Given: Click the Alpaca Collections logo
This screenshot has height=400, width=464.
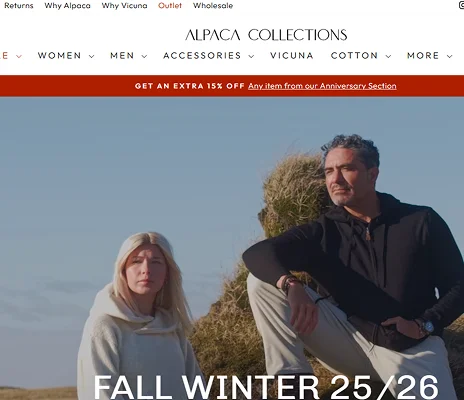Looking at the screenshot, I should 266,35.
